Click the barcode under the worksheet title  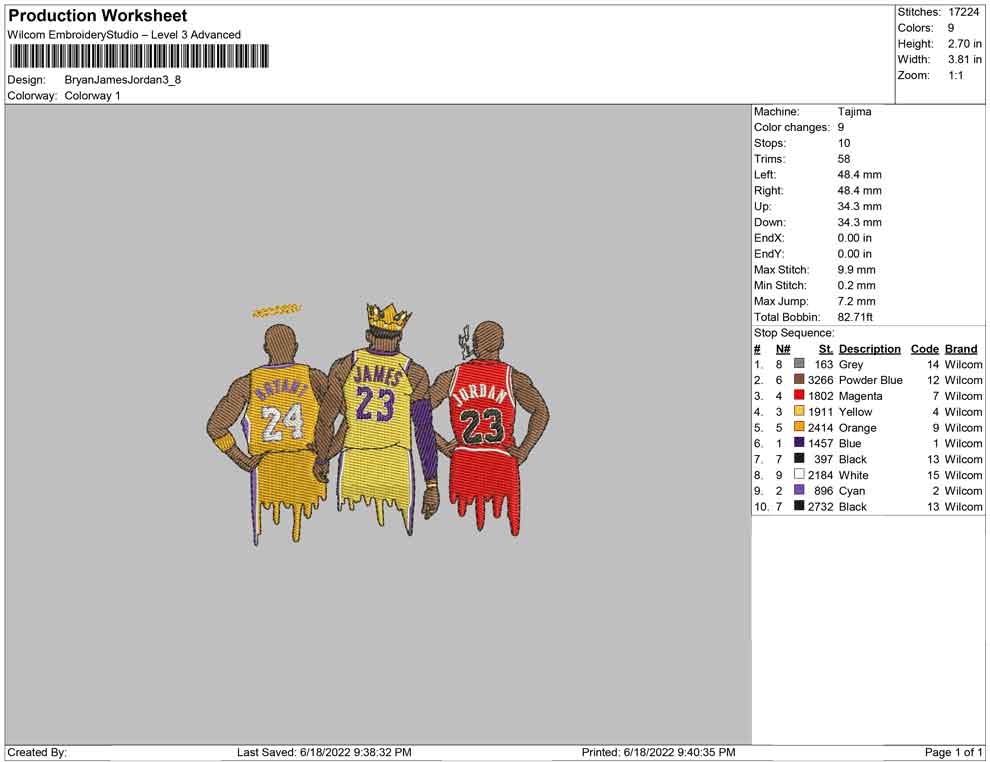pos(138,56)
